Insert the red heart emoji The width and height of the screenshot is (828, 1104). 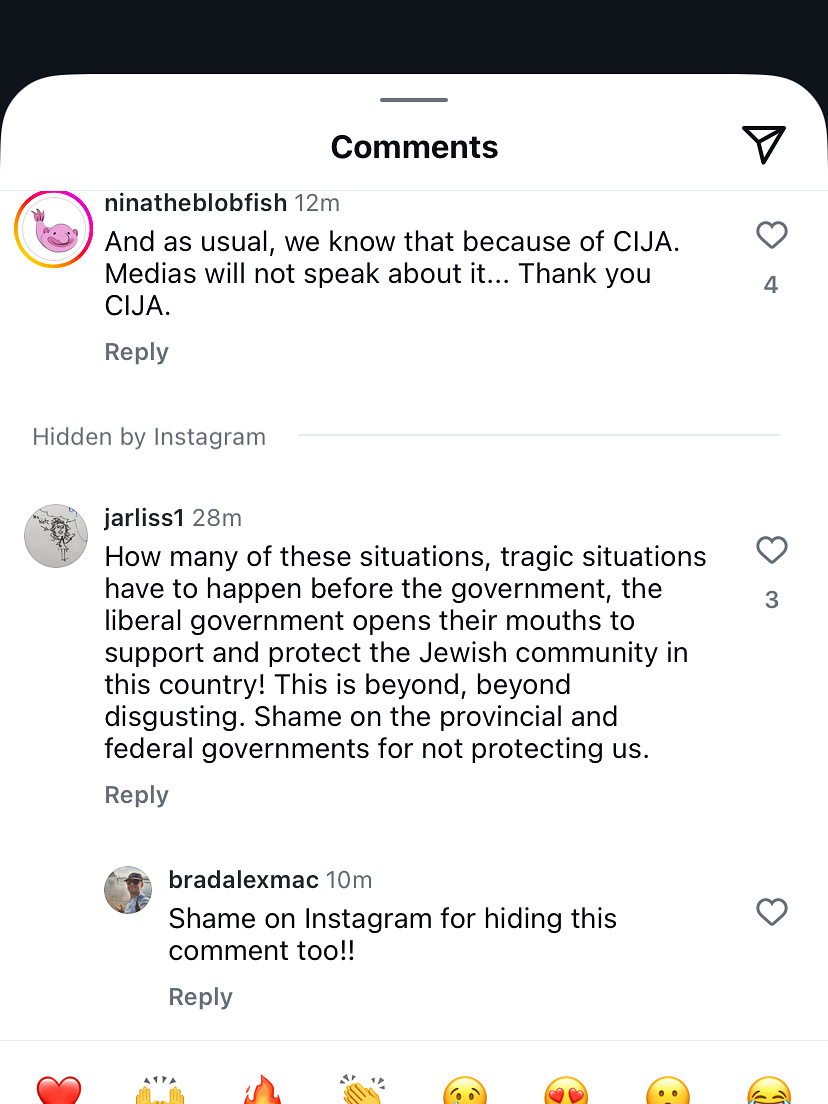tap(59, 1092)
